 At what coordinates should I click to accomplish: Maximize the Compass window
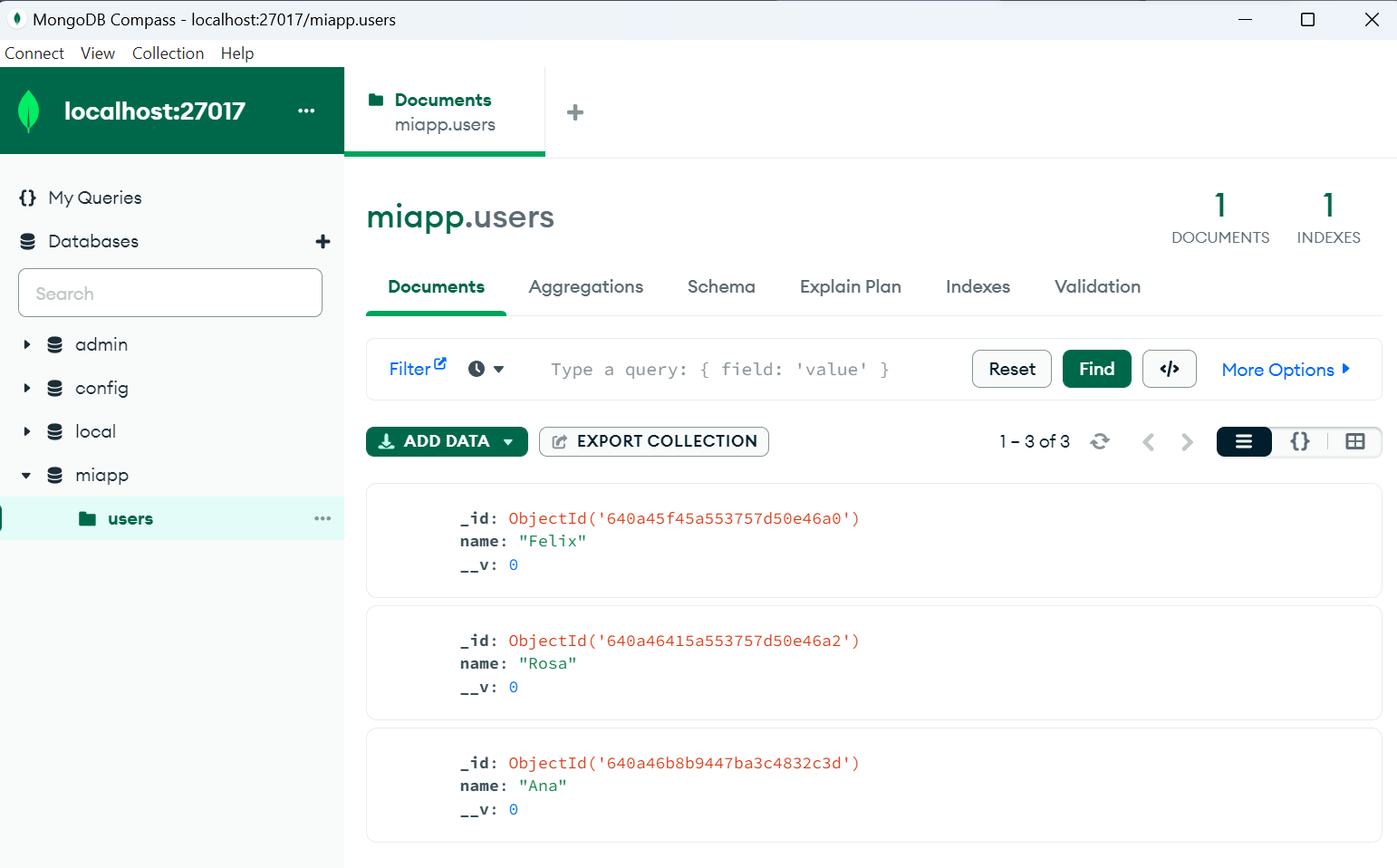tap(1307, 19)
